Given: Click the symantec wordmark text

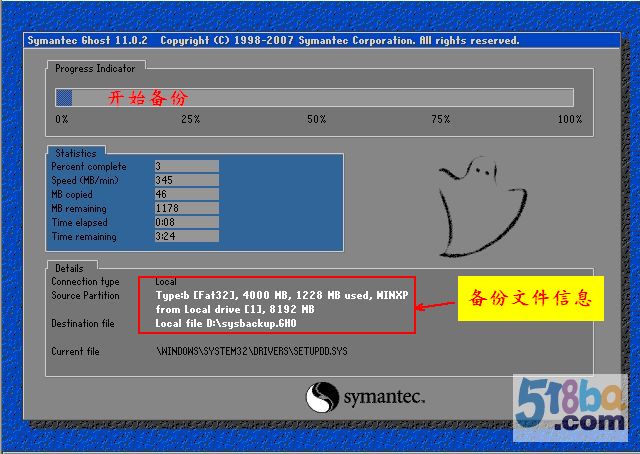Looking at the screenshot, I should coord(384,397).
